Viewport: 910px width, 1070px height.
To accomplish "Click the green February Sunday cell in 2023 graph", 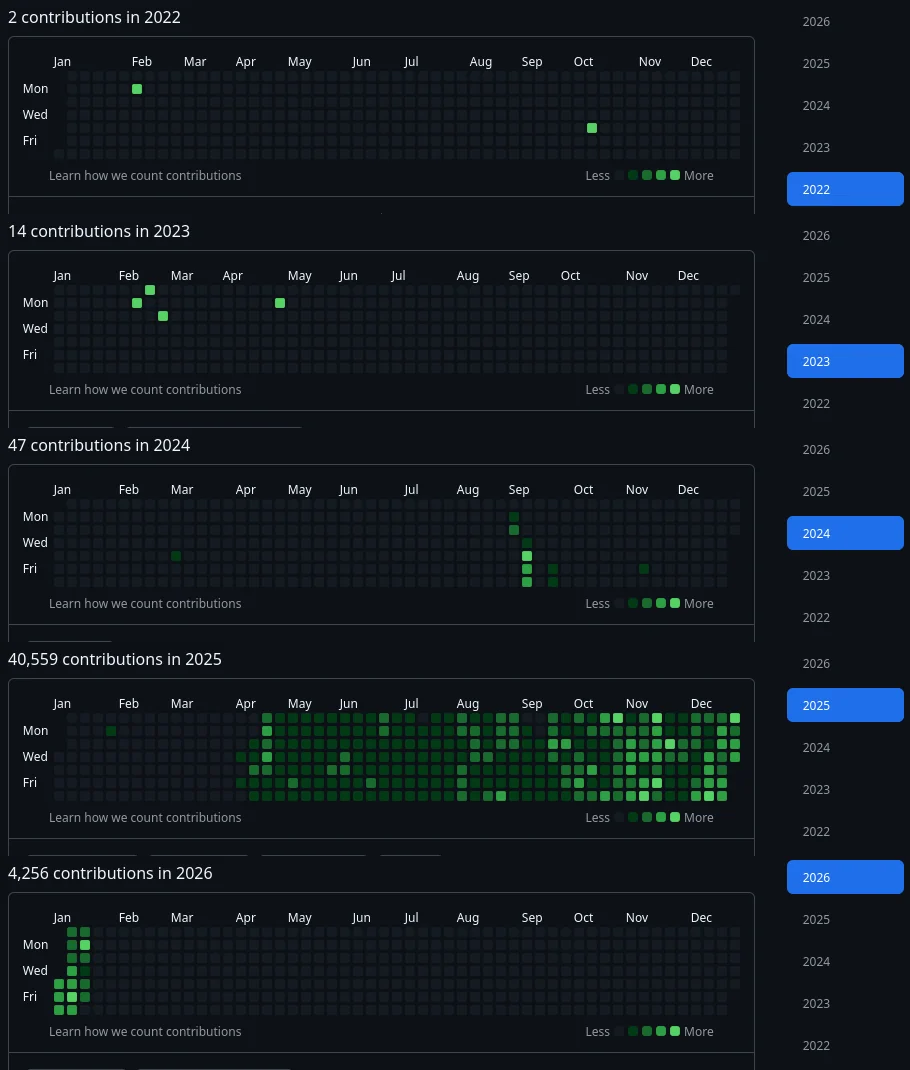I will (x=150, y=290).
